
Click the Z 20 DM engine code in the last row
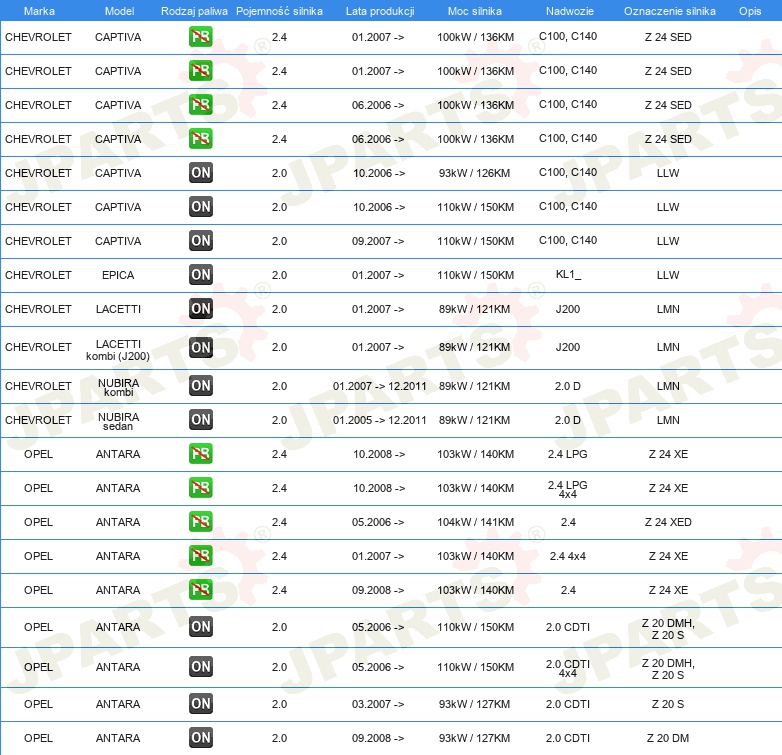click(x=668, y=738)
